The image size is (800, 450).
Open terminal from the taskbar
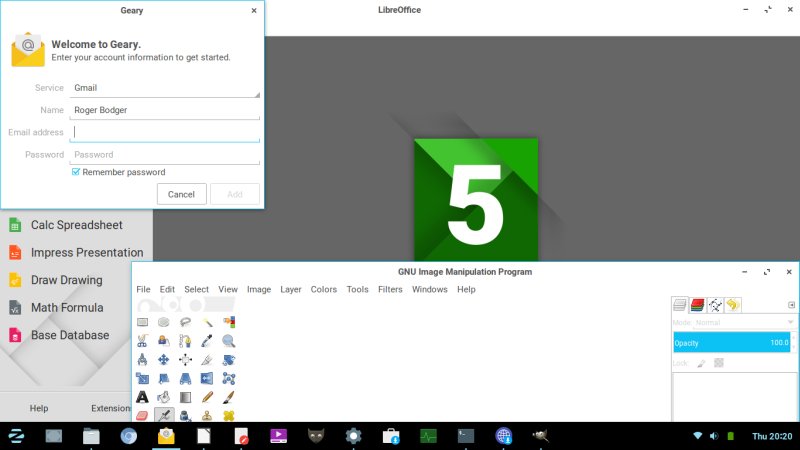(466, 436)
